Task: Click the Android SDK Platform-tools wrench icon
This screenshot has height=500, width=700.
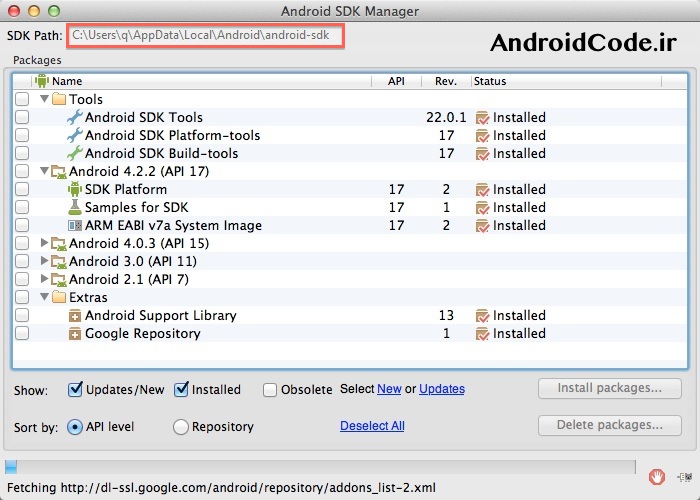Action: point(75,136)
